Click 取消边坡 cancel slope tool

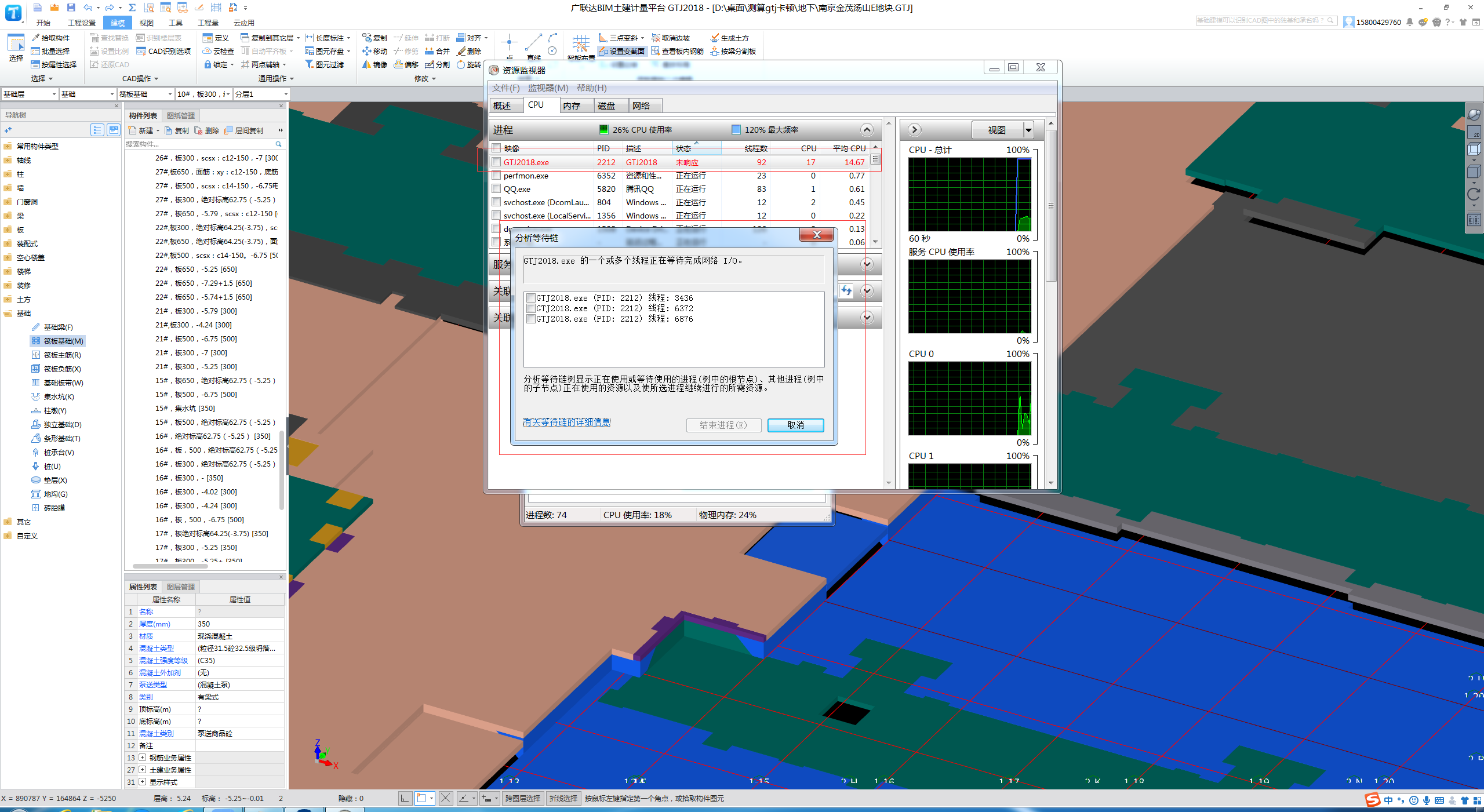click(x=671, y=38)
